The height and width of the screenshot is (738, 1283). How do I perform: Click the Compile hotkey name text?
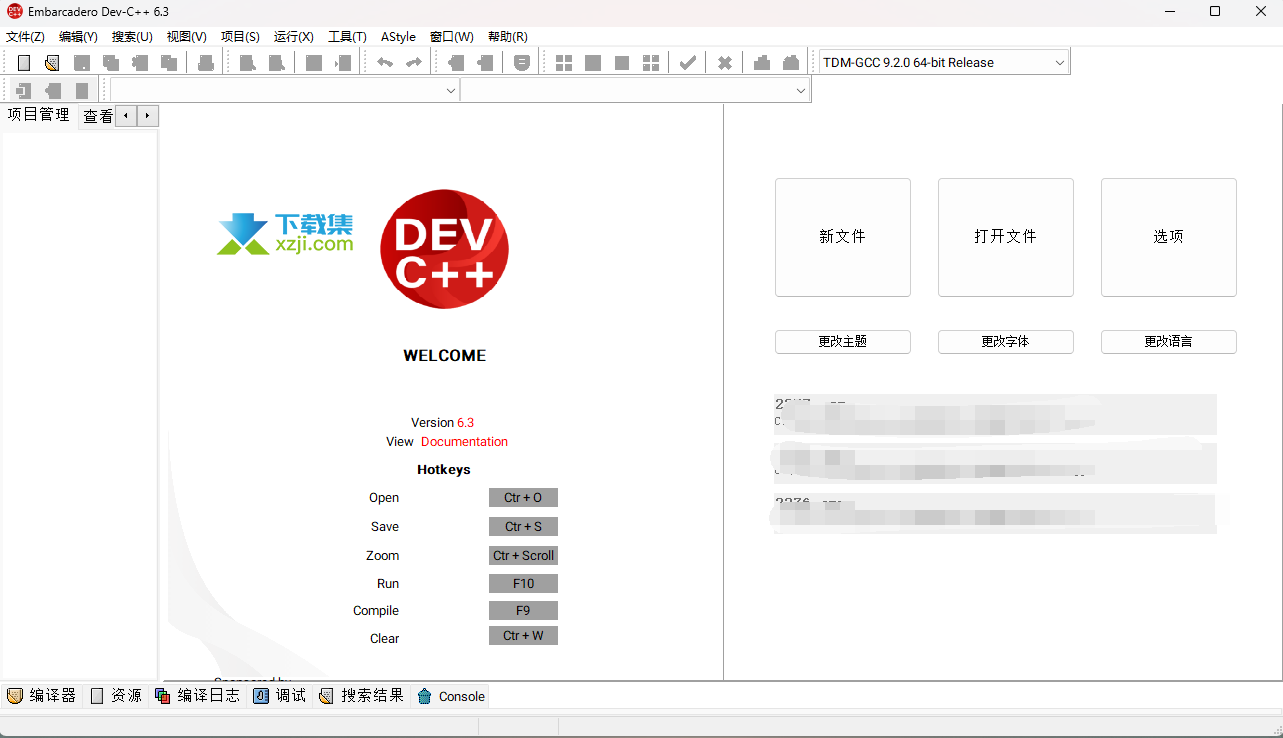click(376, 611)
